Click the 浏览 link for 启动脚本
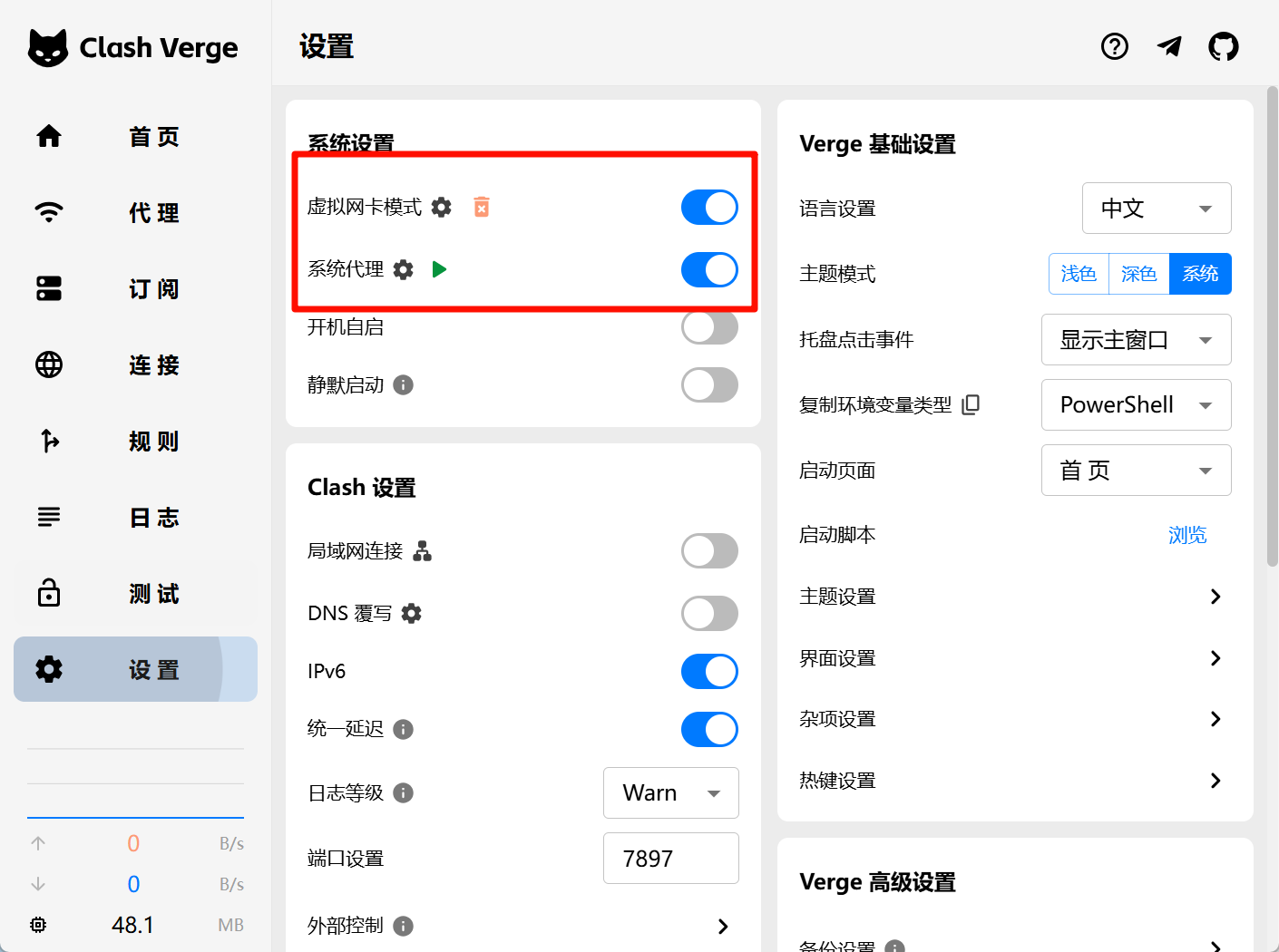The image size is (1279, 952). click(x=1186, y=536)
